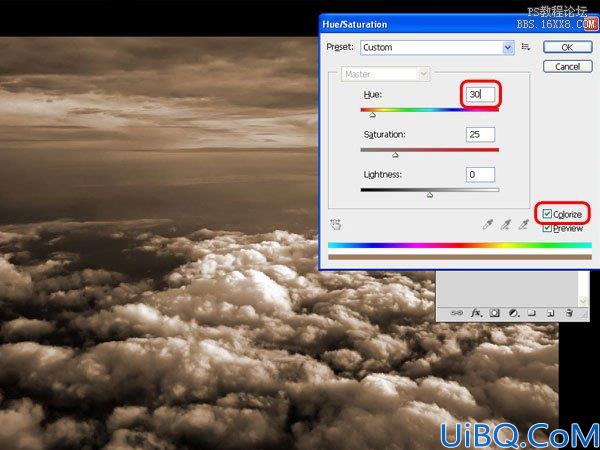Viewport: 600px width, 450px height.
Task: Click the Layers panel scroll down arrow
Action: point(583,302)
